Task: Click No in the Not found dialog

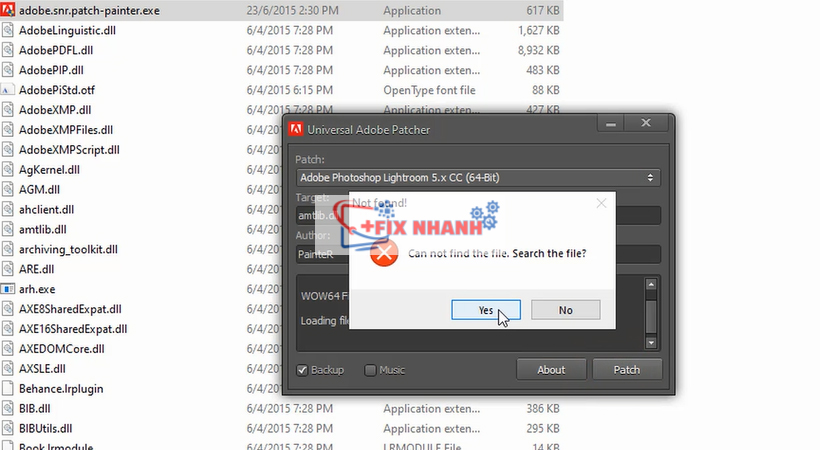Action: pyautogui.click(x=565, y=310)
